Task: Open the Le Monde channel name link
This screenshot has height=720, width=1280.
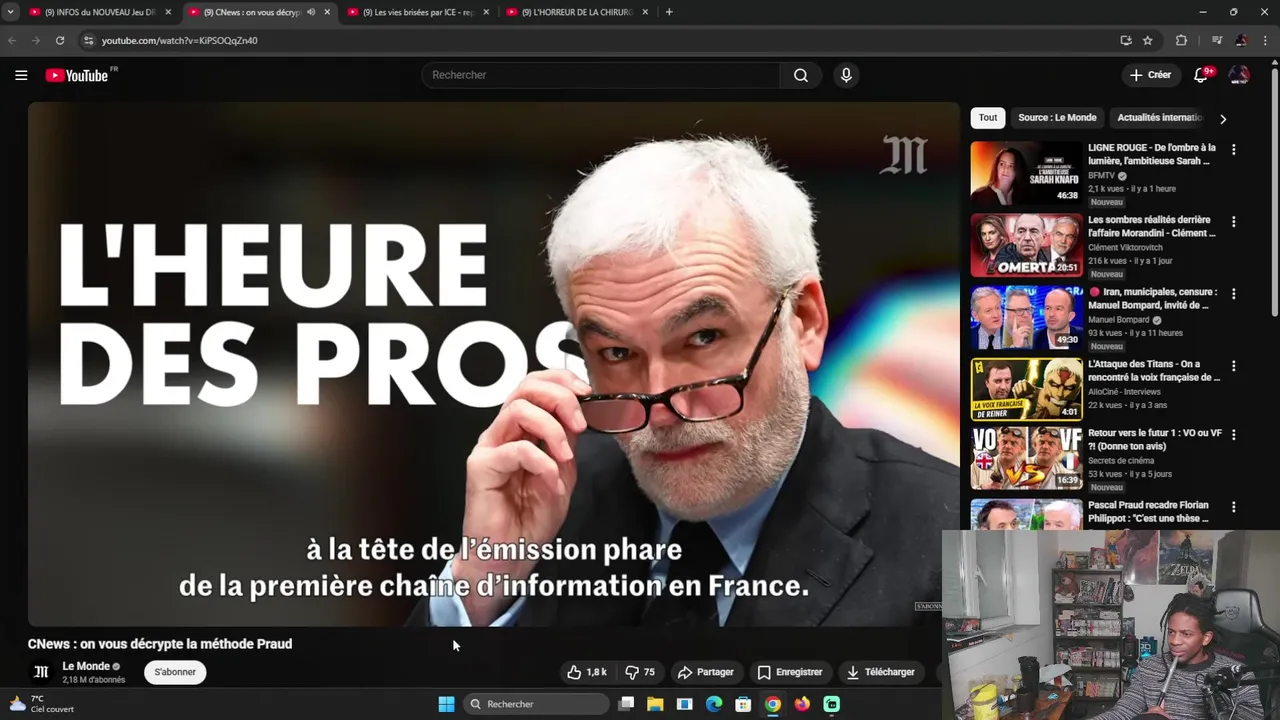Action: click(x=86, y=666)
